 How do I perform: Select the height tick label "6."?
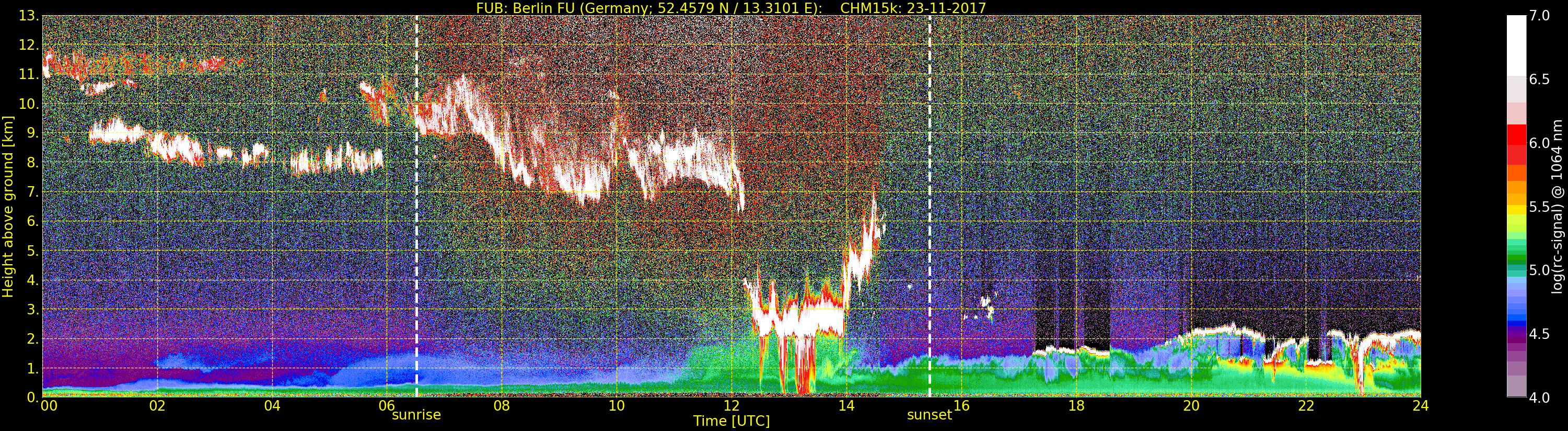pyautogui.click(x=32, y=221)
